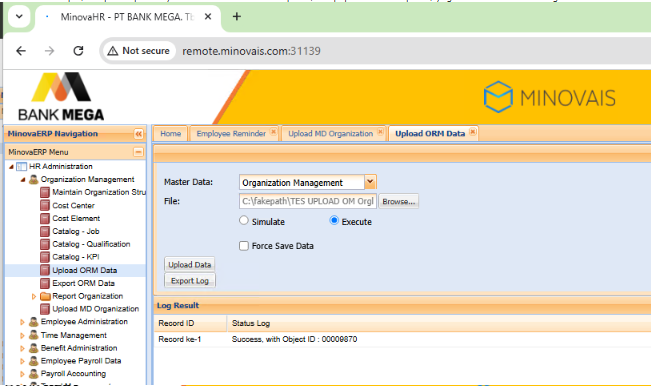Click the Not secure warning icon
The image size is (651, 386).
point(113,51)
